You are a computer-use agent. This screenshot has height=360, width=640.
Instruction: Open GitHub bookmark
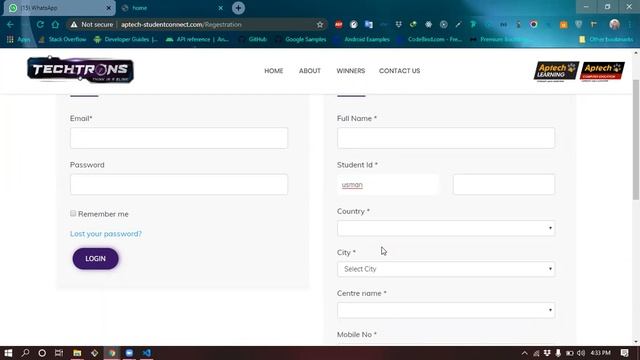click(253, 39)
